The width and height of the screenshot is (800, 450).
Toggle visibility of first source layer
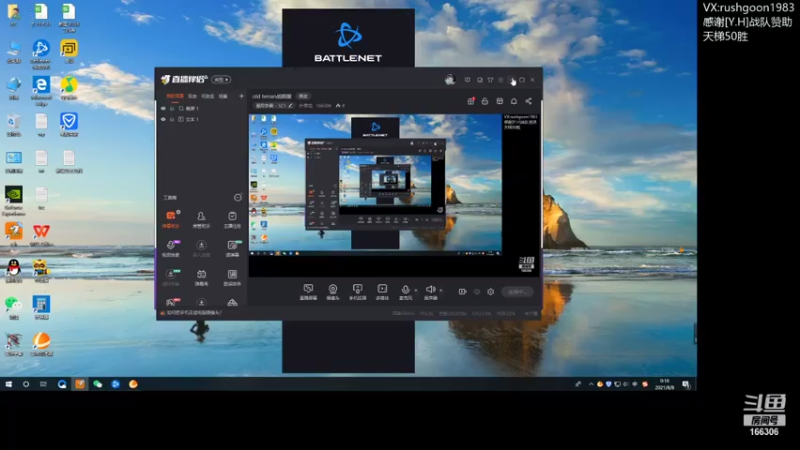coord(163,109)
